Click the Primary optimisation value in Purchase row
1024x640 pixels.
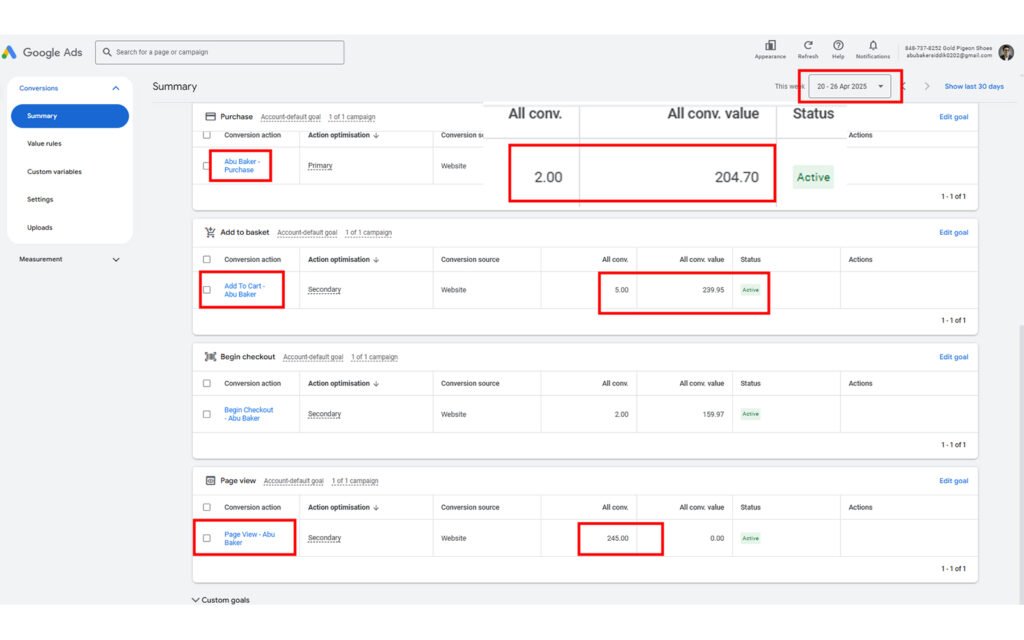[x=320, y=166]
